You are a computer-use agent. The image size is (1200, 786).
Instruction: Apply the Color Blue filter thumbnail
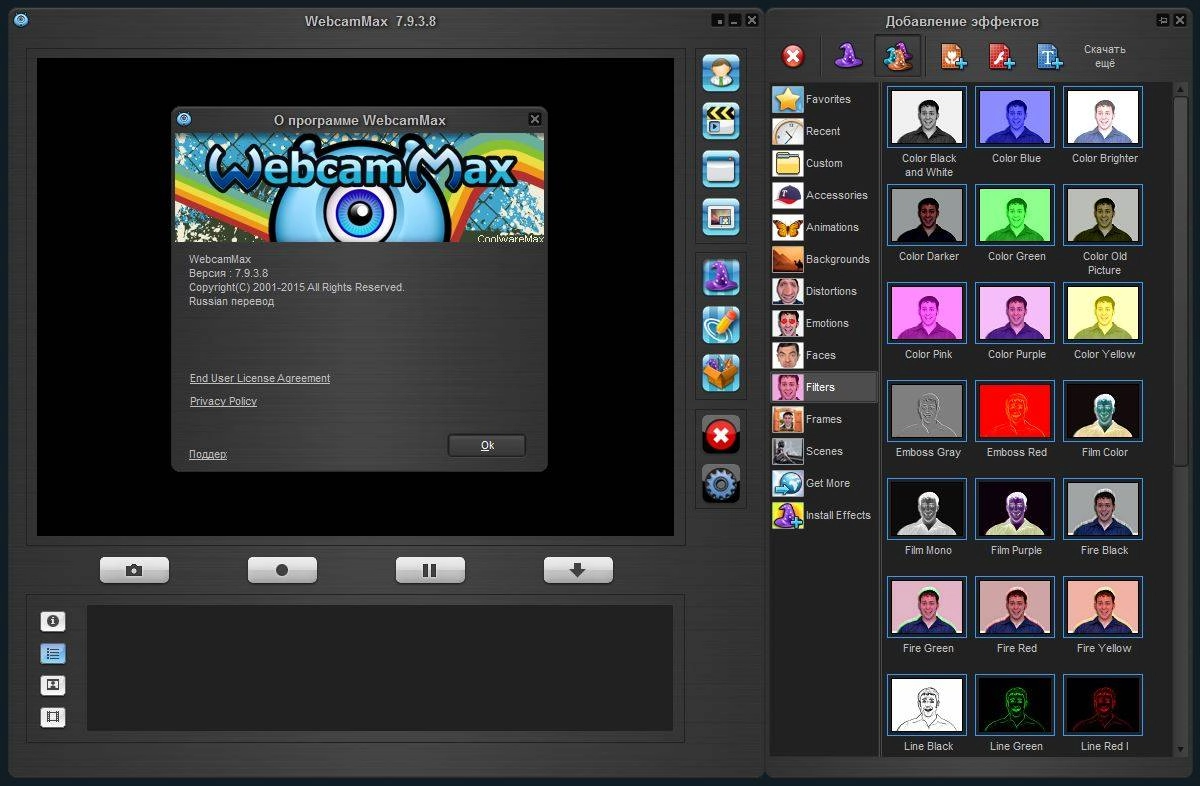[1016, 117]
